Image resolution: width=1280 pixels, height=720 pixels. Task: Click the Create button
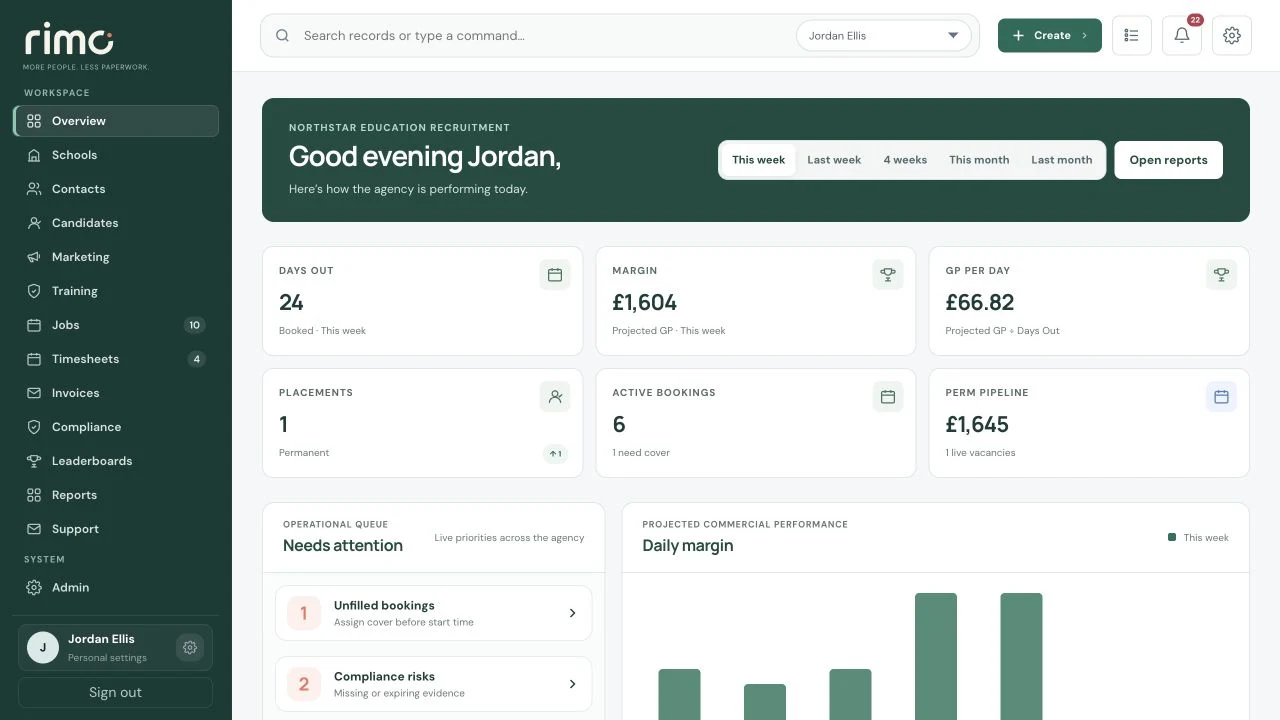(x=1050, y=35)
